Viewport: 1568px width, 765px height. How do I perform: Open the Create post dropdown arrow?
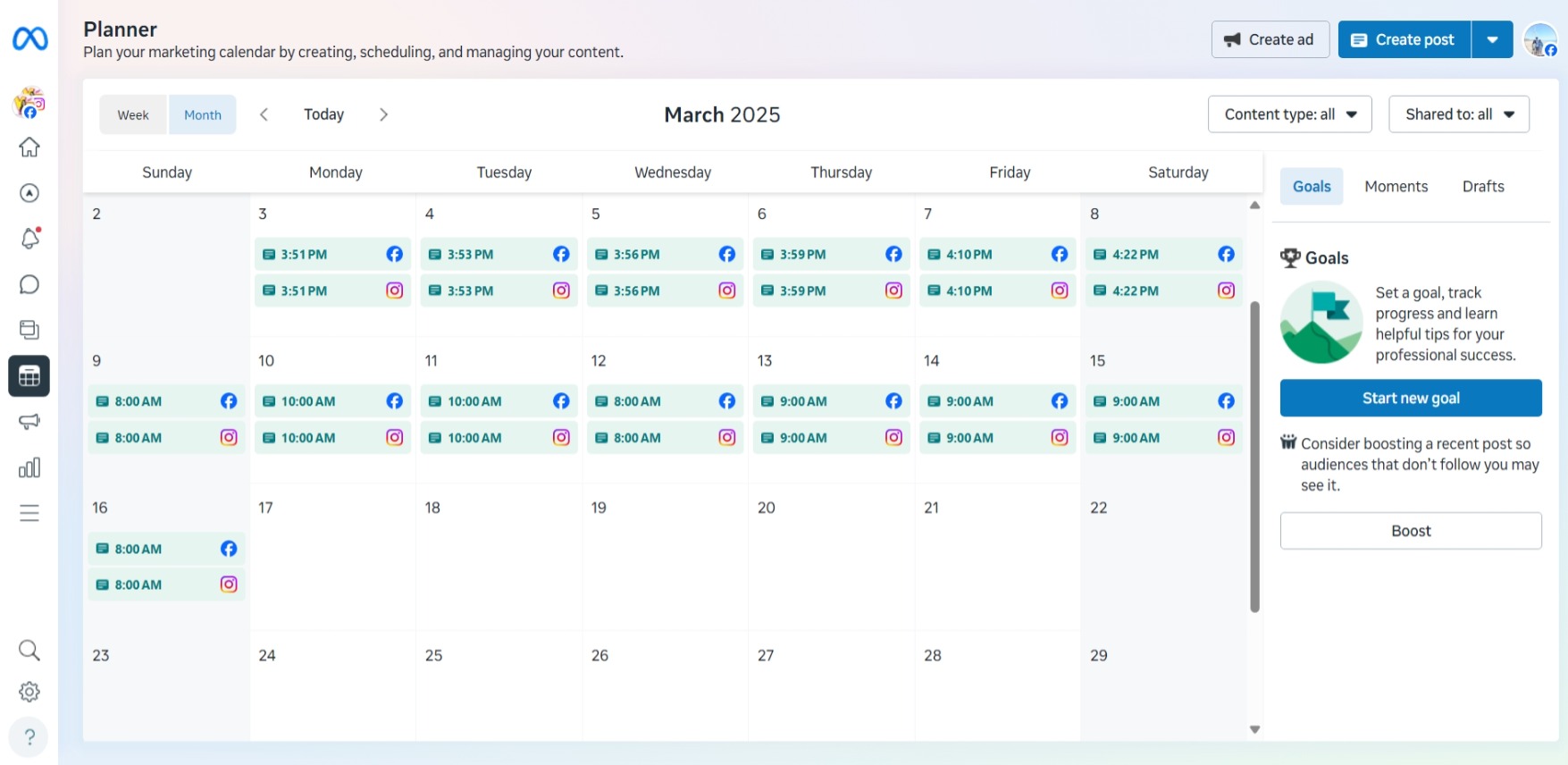(1492, 39)
